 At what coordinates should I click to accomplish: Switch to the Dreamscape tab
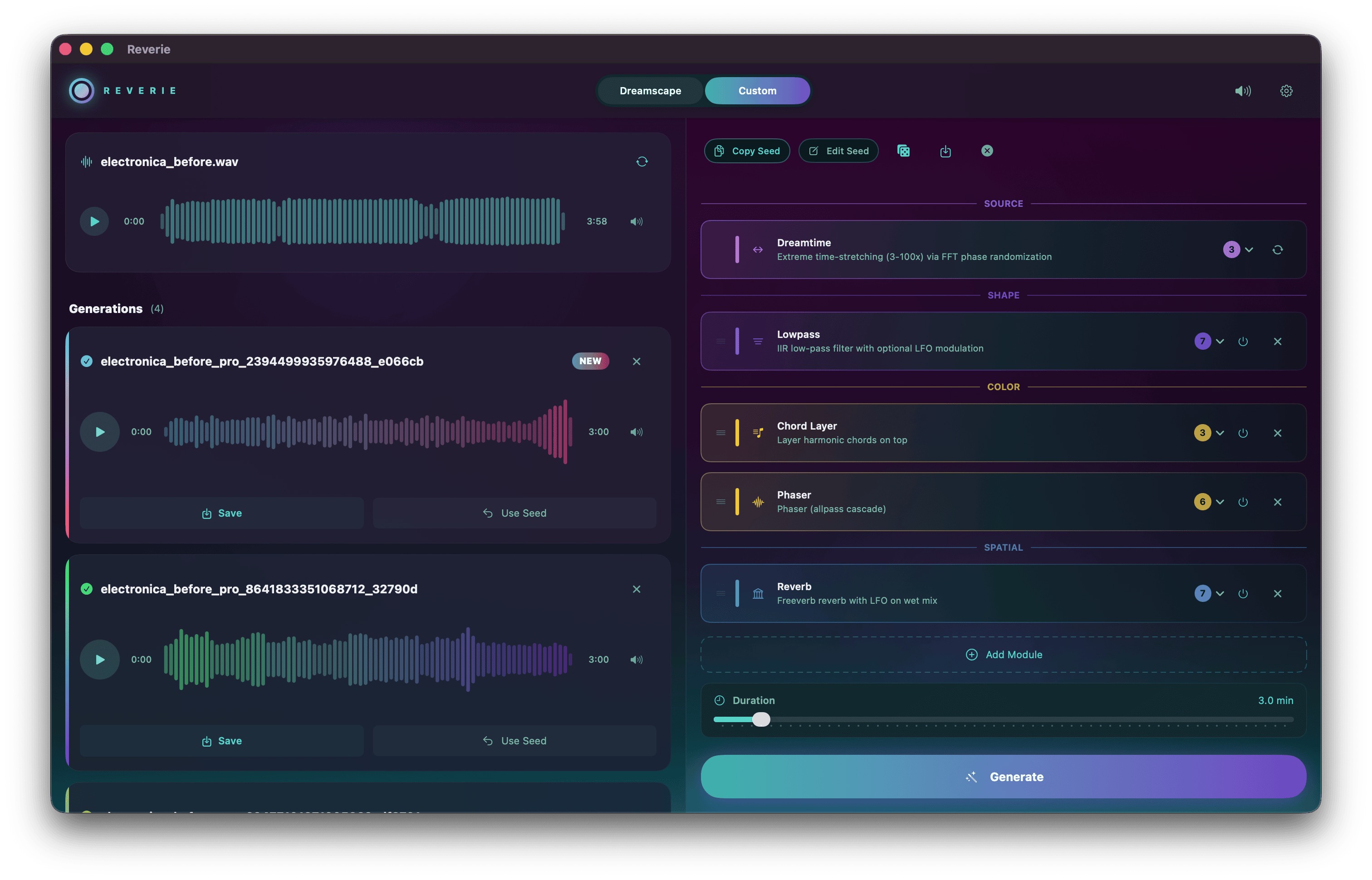pos(650,91)
